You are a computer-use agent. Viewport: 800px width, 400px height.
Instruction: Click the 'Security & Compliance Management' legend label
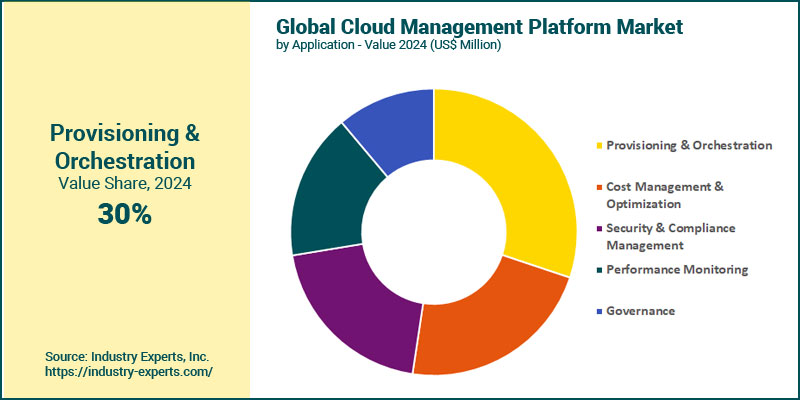(x=670, y=236)
